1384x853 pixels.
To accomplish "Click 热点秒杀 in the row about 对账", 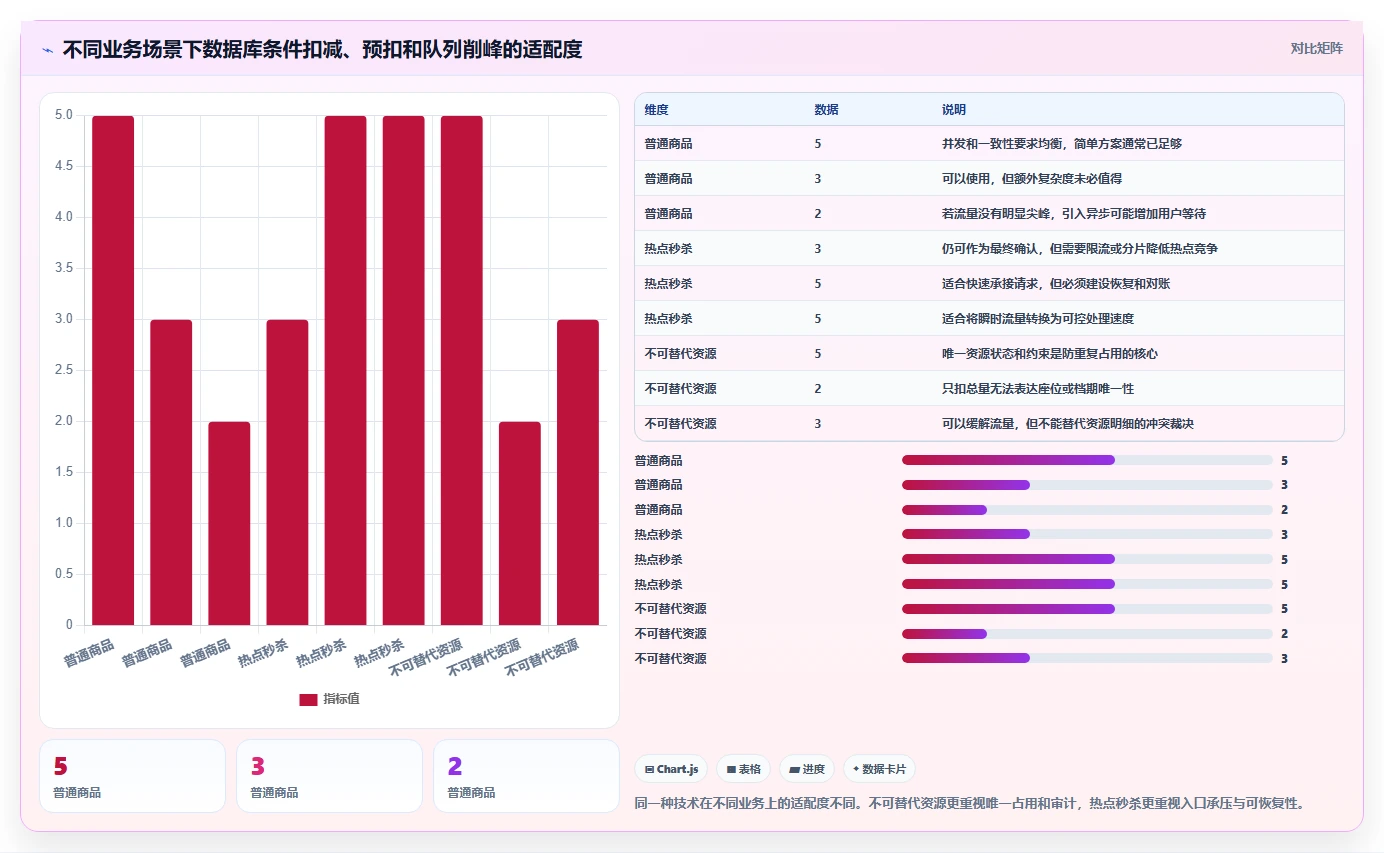I will point(669,284).
